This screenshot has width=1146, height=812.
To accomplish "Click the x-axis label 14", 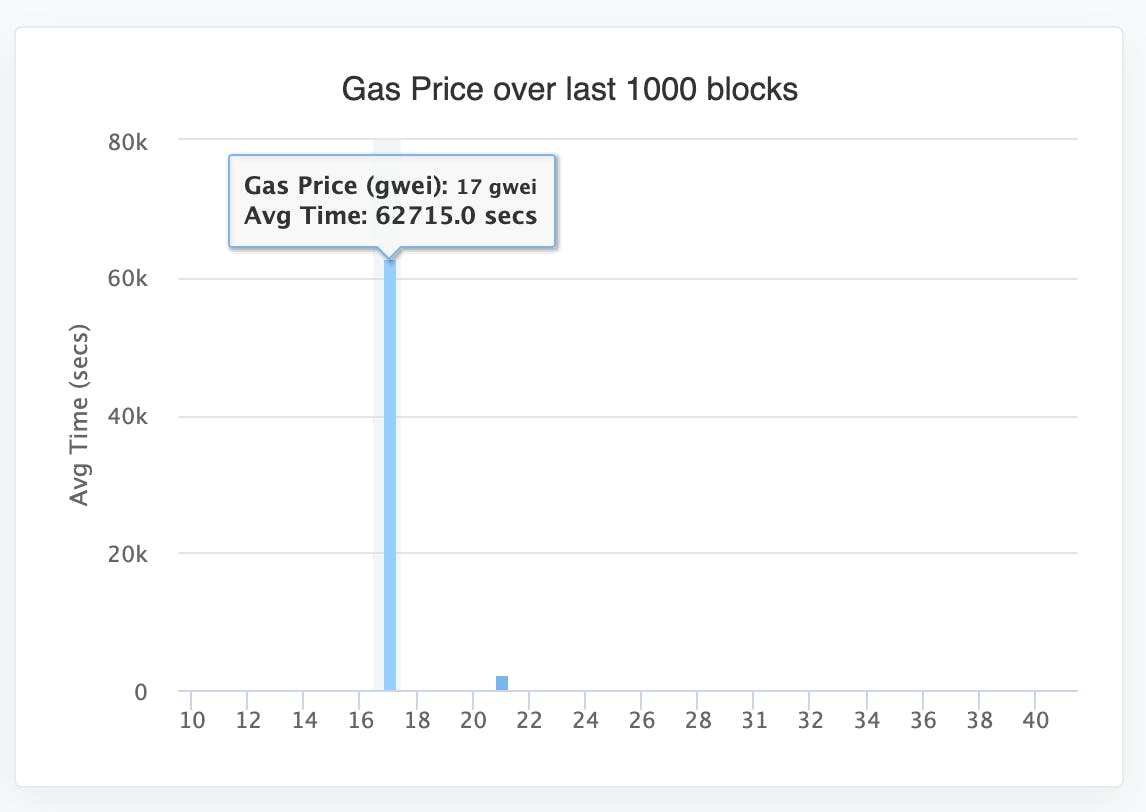I will [304, 720].
